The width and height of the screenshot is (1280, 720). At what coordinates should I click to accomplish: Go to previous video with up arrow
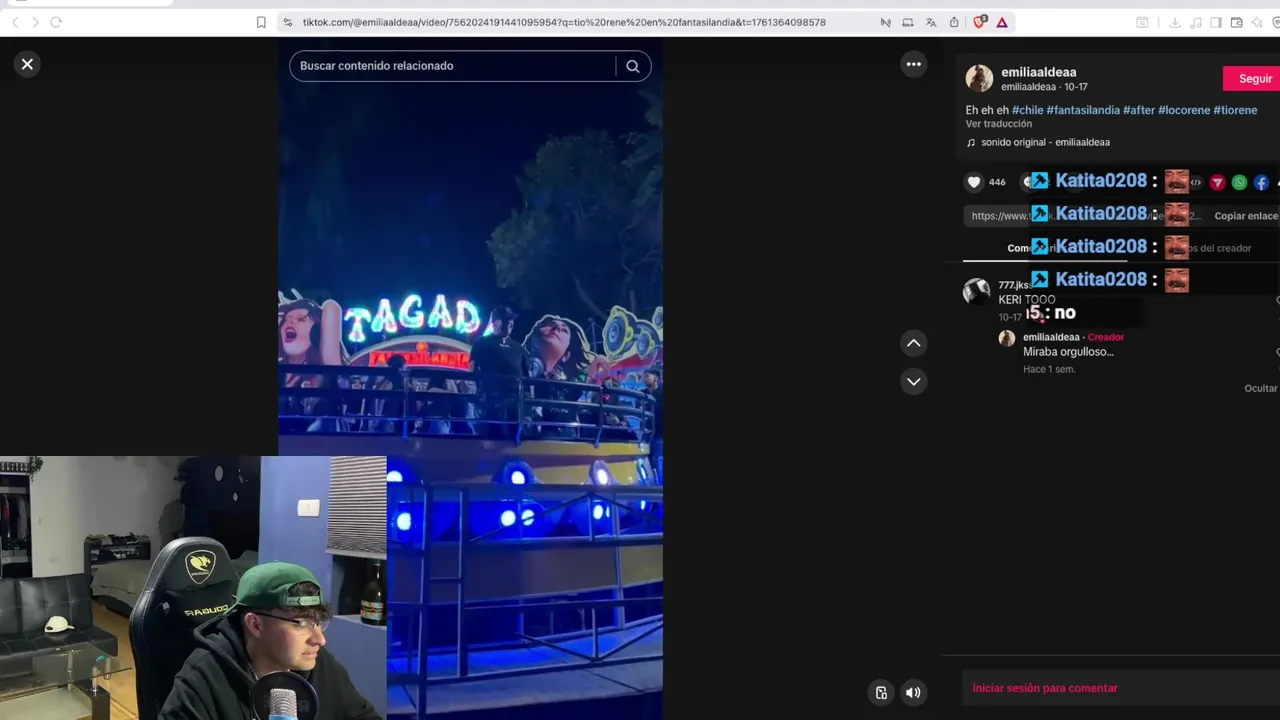[x=913, y=343]
